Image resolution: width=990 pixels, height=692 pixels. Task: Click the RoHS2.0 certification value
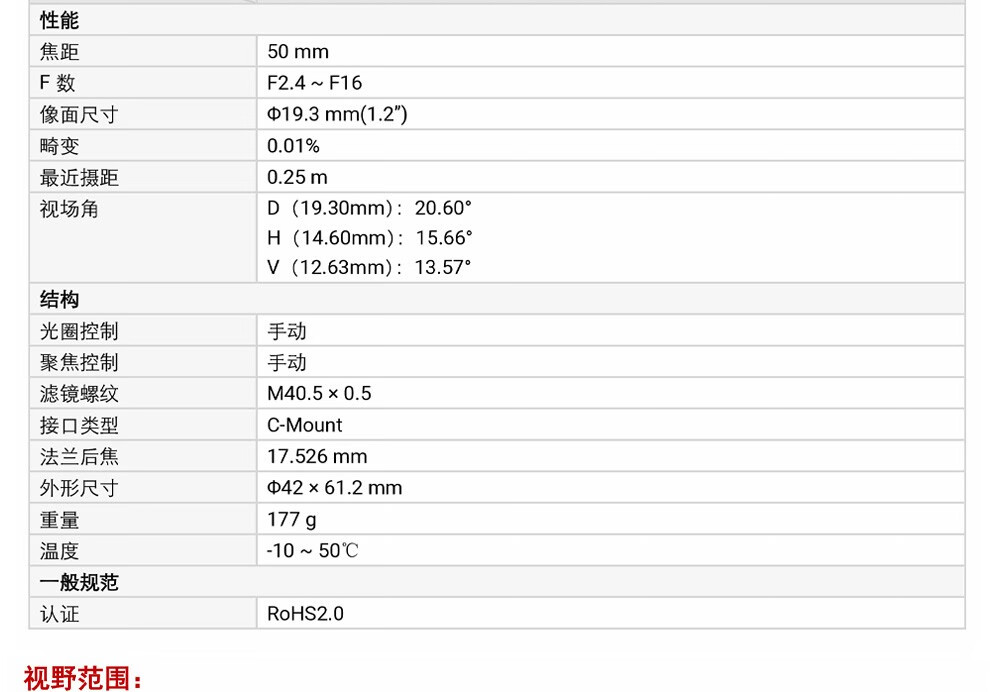pos(306,614)
